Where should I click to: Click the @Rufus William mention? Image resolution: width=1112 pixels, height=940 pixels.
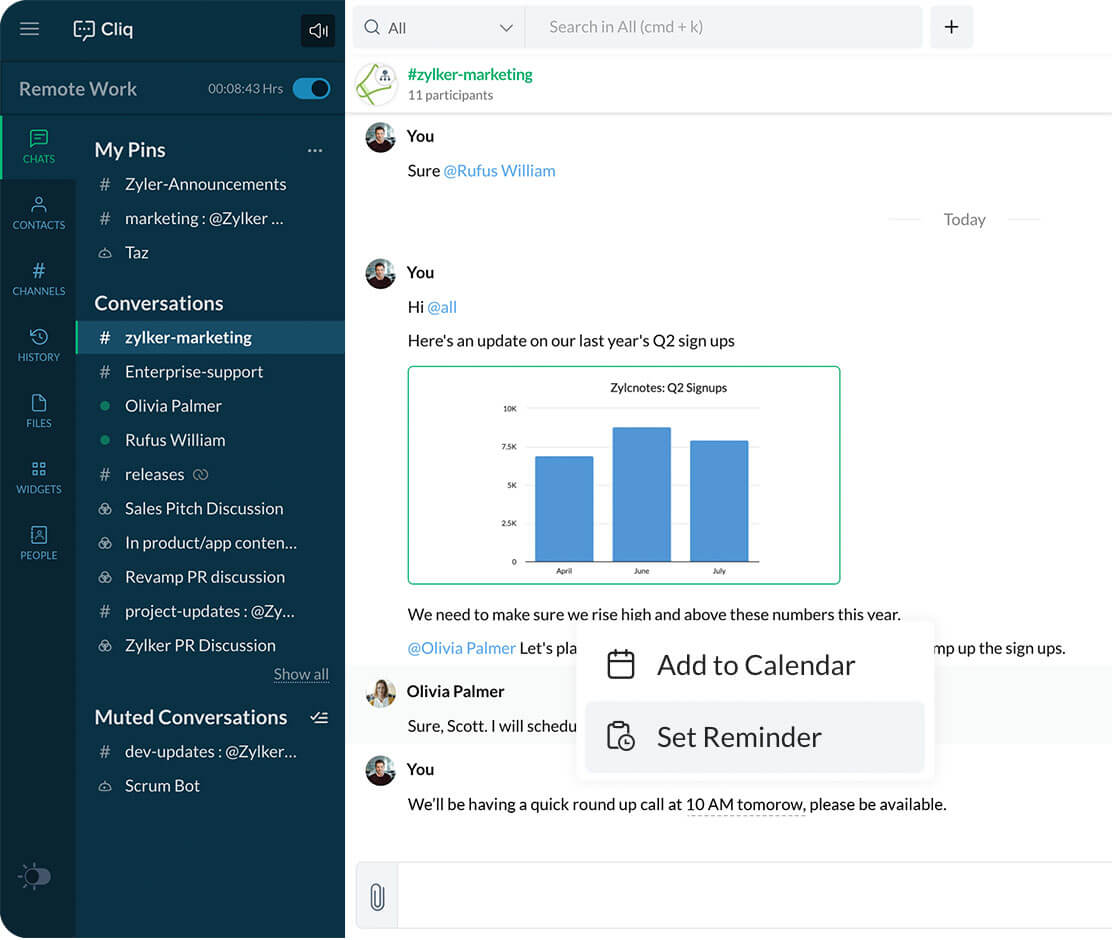point(499,171)
